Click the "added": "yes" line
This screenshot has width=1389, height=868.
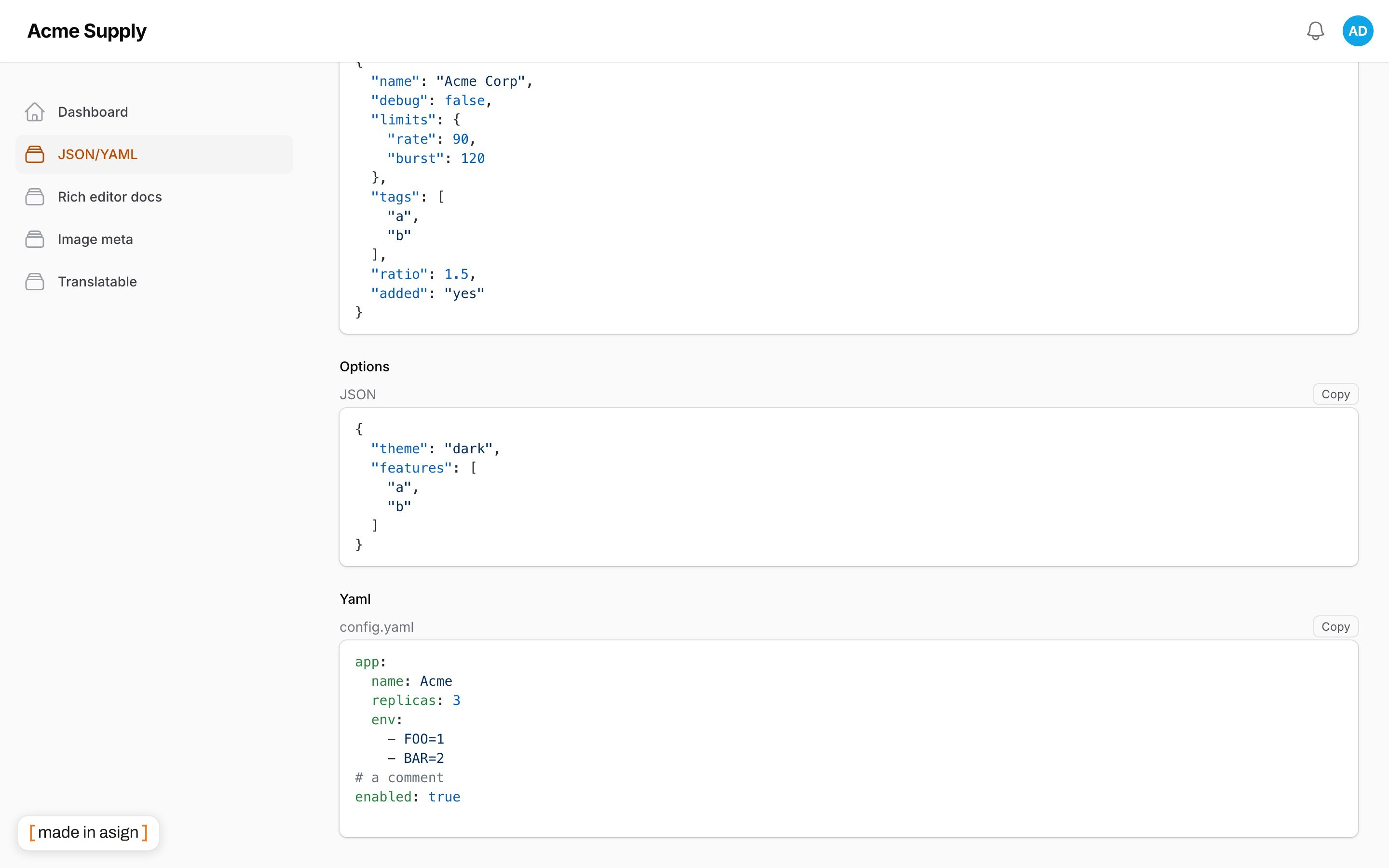(428, 294)
